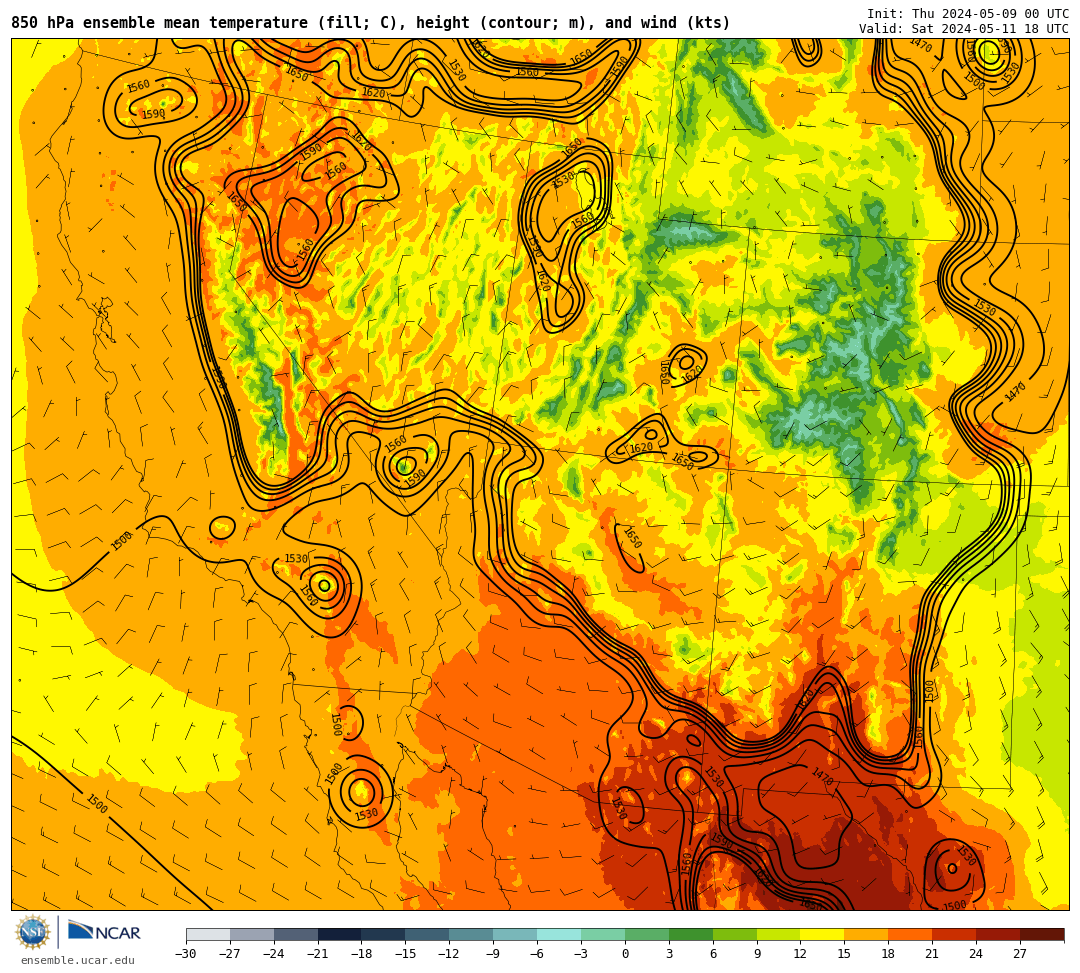The image size is (1080, 973).
Task: Click the −12 colorbar tick label
Action: tap(450, 954)
